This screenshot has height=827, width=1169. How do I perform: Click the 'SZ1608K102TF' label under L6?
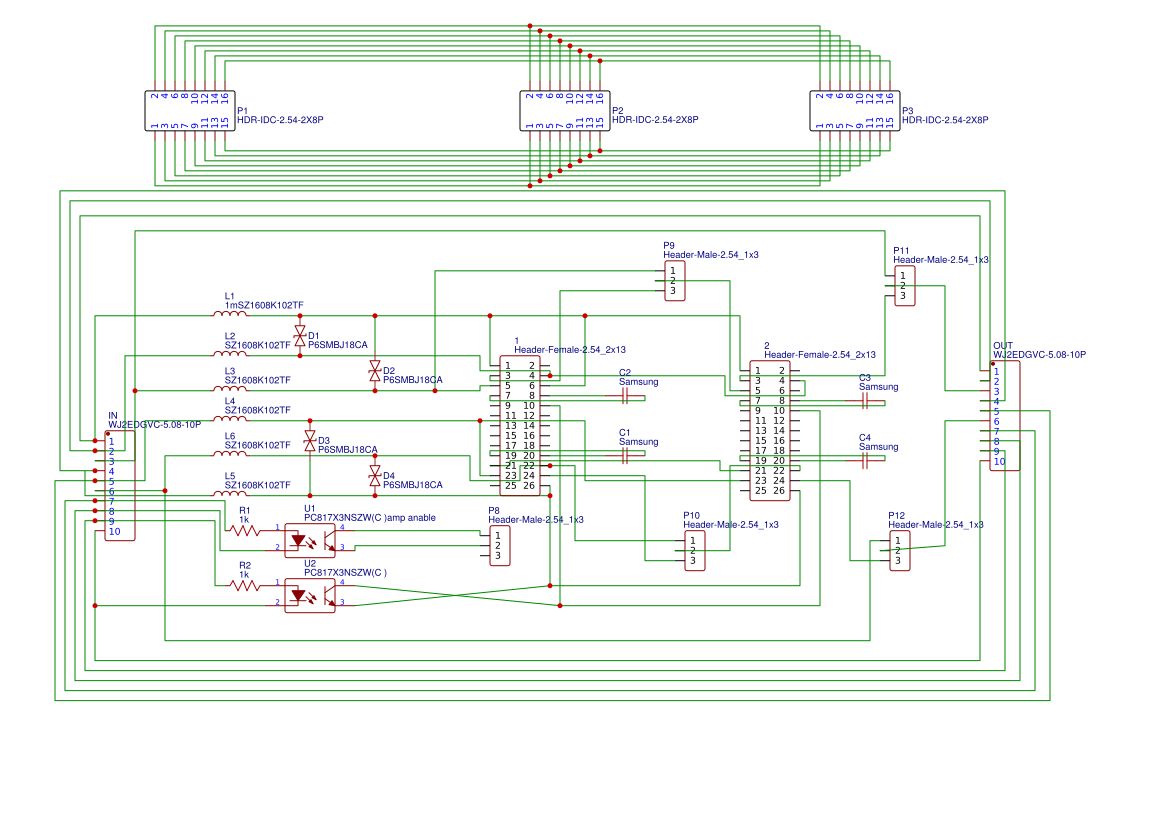(258, 445)
